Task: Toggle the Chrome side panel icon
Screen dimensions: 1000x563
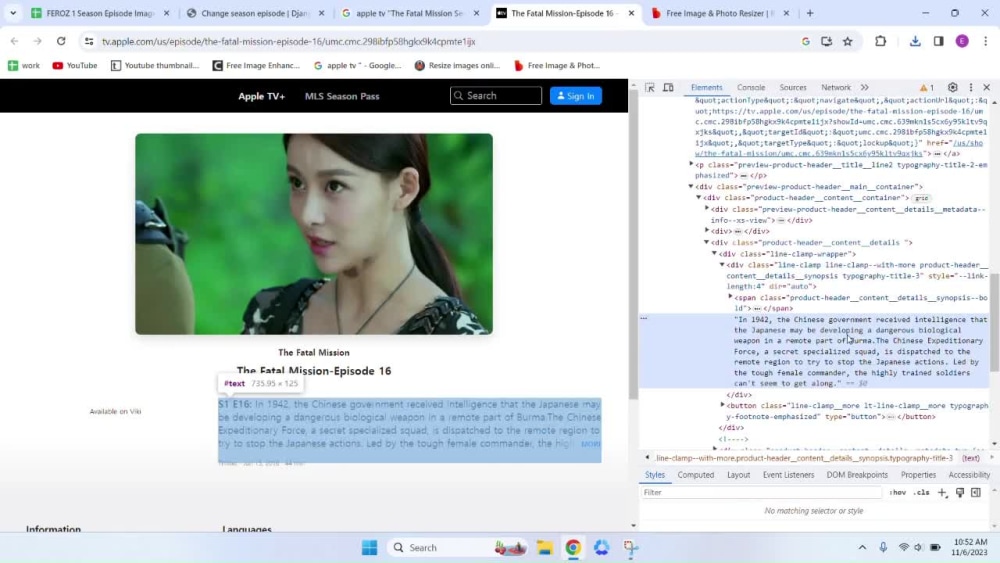Action: pos(938,41)
